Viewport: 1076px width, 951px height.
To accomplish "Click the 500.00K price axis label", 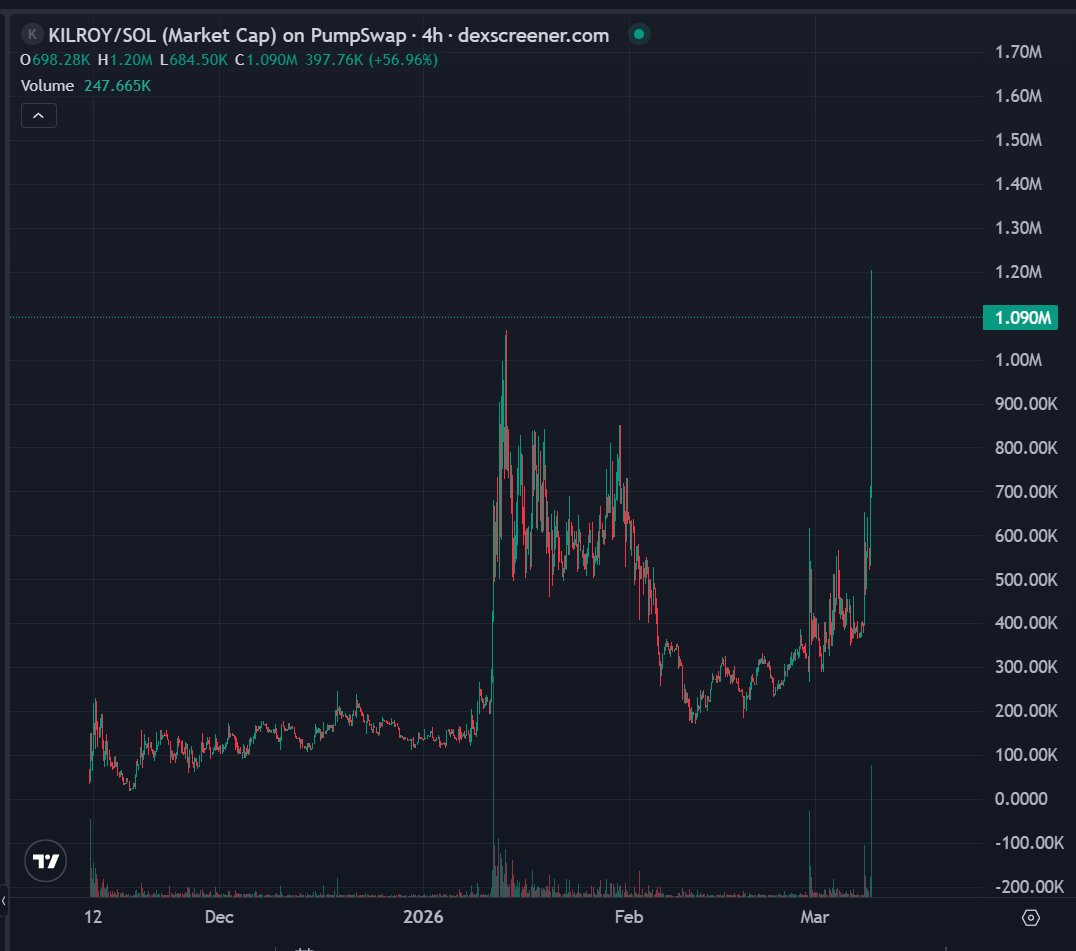I will (x=1026, y=580).
